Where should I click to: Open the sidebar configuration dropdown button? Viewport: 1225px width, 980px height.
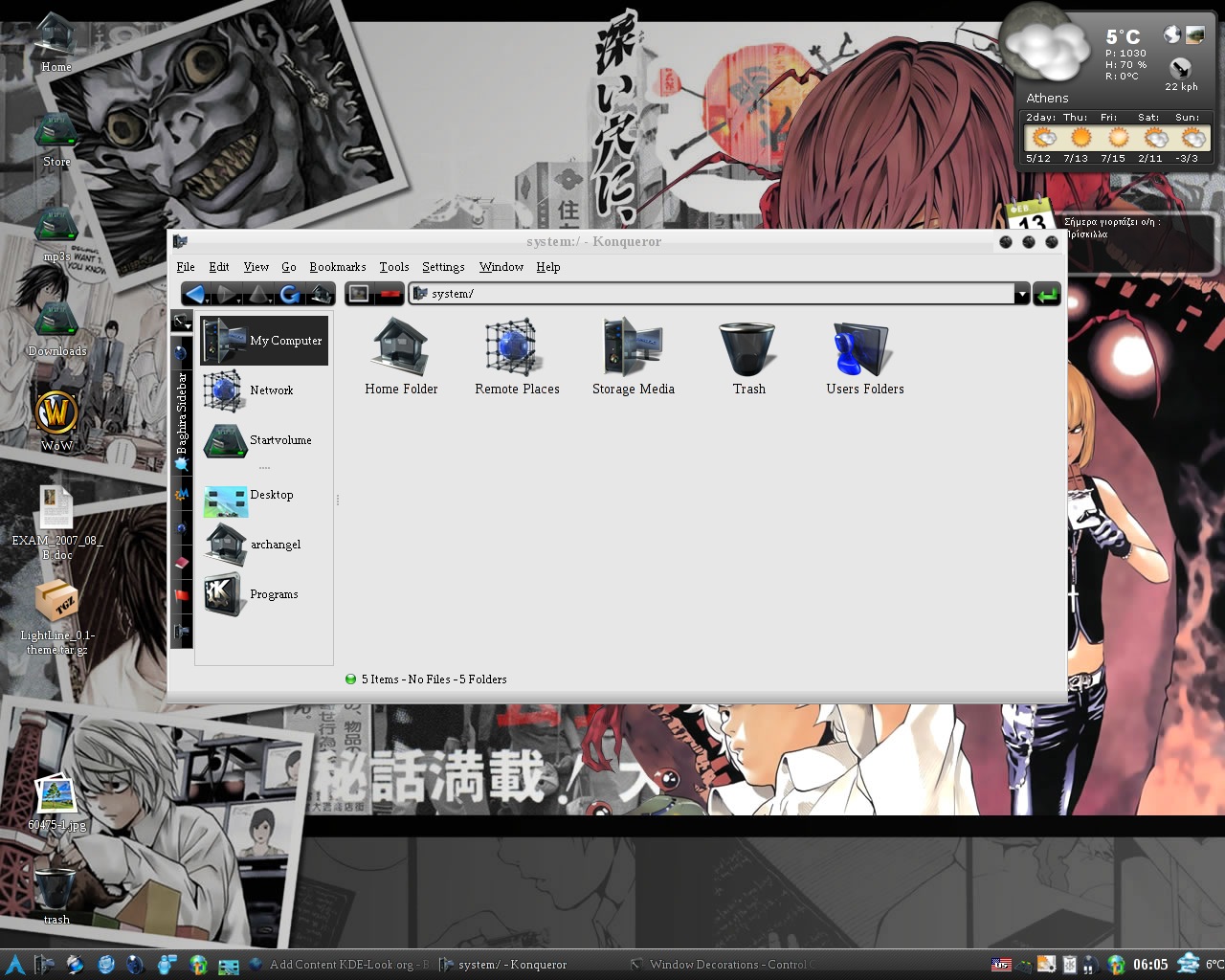tap(182, 323)
